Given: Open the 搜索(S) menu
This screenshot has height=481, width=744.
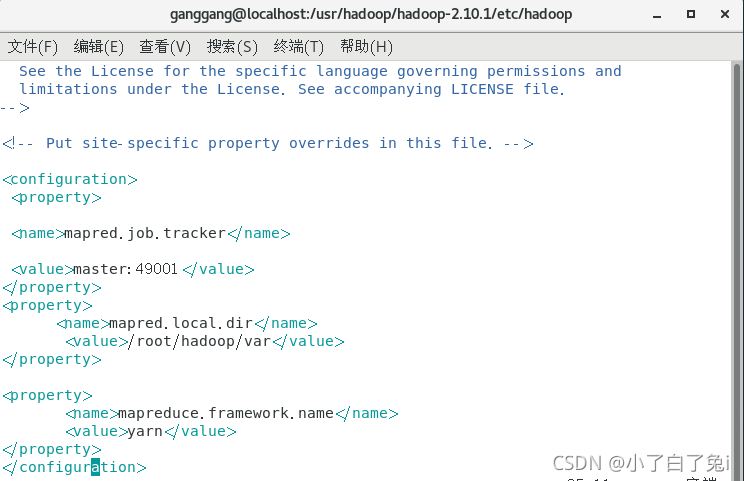Looking at the screenshot, I should (x=232, y=47).
